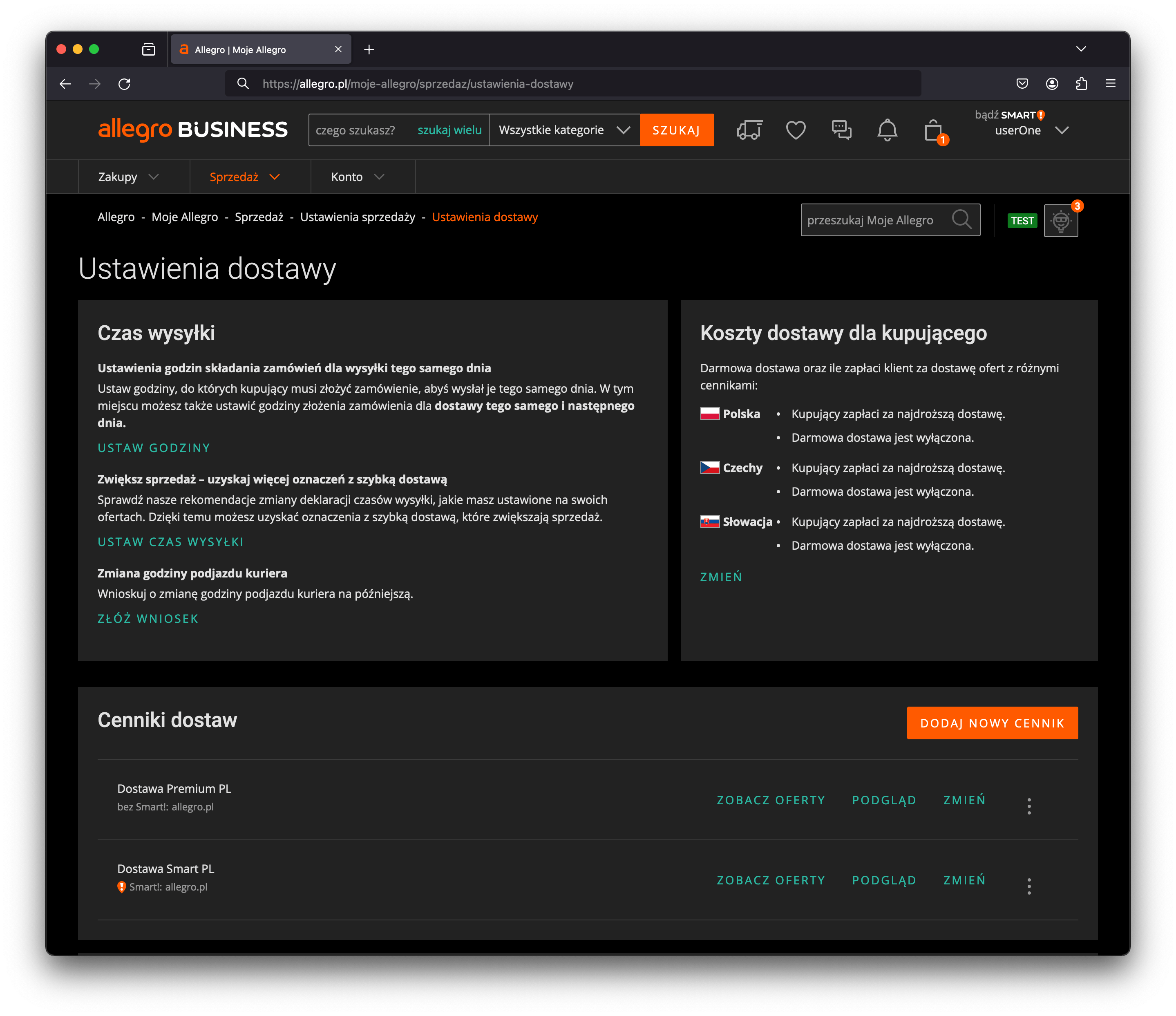The width and height of the screenshot is (1176, 1016).
Task: Open the delivery truck icon in header
Action: point(749,130)
